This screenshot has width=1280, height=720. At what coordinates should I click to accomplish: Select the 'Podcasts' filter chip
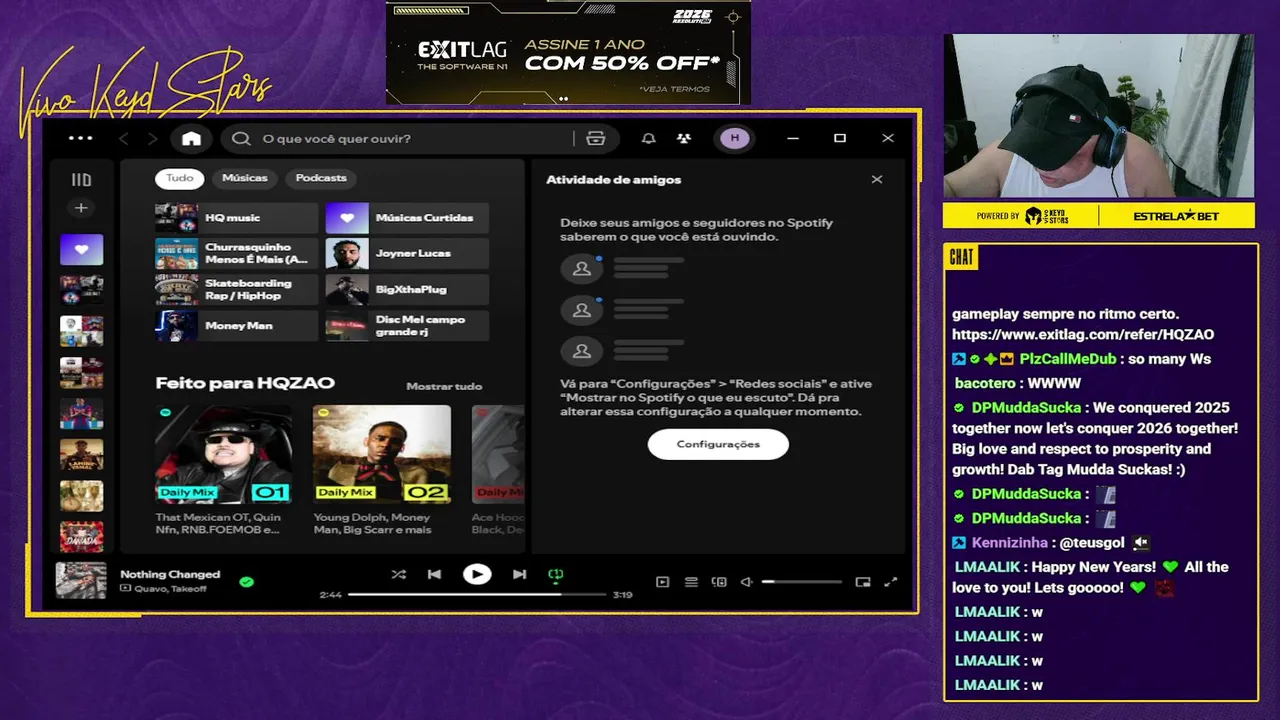tap(321, 178)
